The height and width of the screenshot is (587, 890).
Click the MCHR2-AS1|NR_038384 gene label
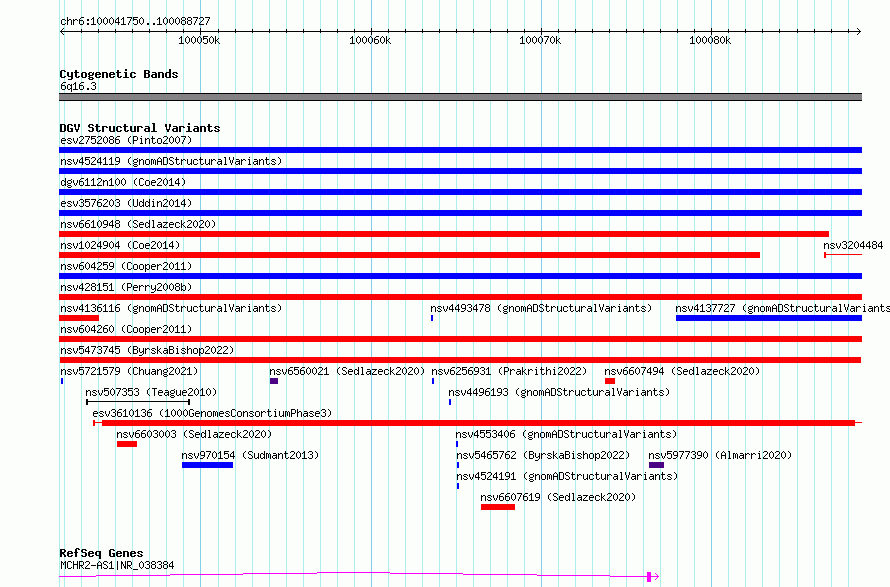pyautogui.click(x=117, y=565)
